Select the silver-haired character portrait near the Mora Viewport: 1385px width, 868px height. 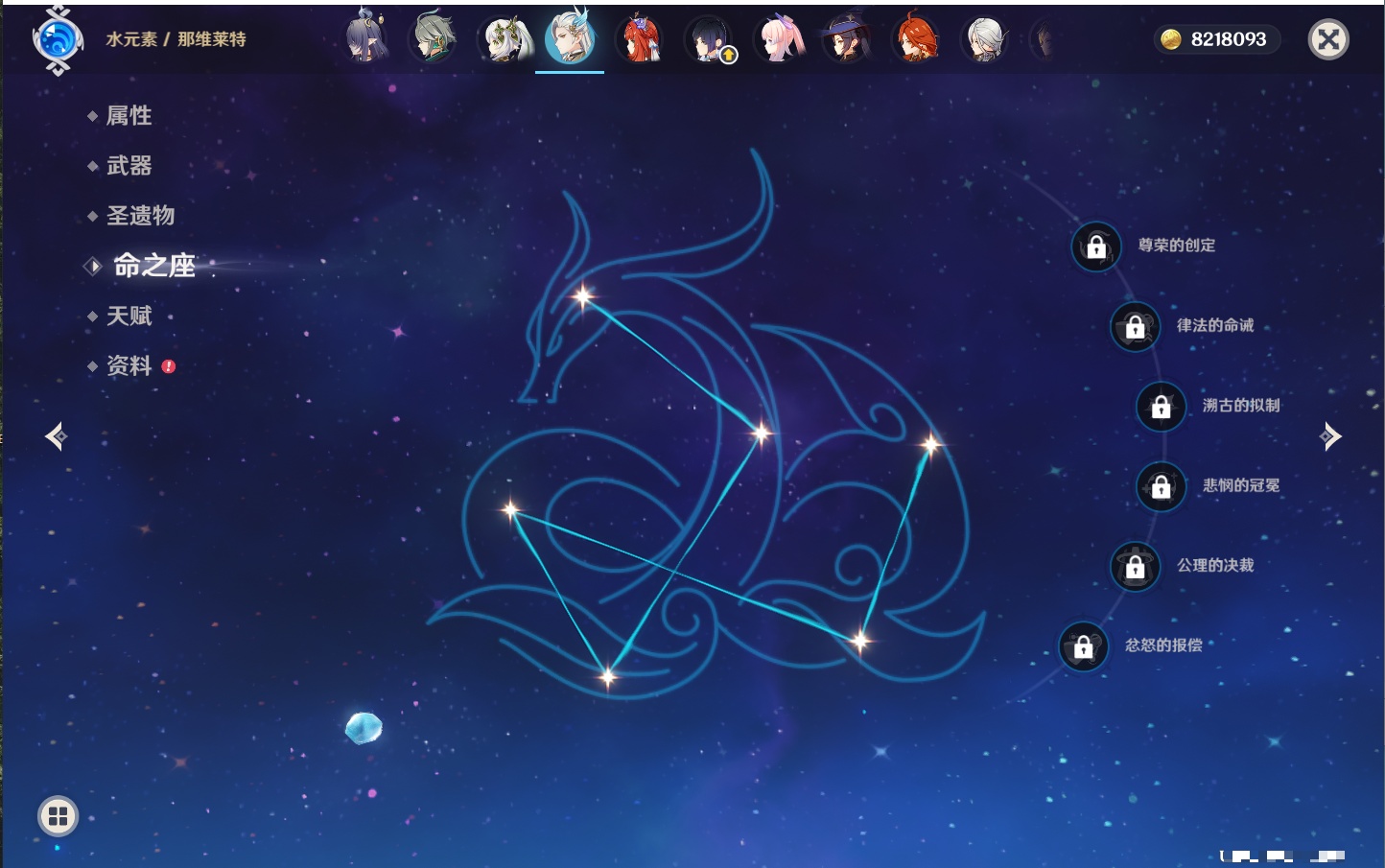[x=985, y=38]
